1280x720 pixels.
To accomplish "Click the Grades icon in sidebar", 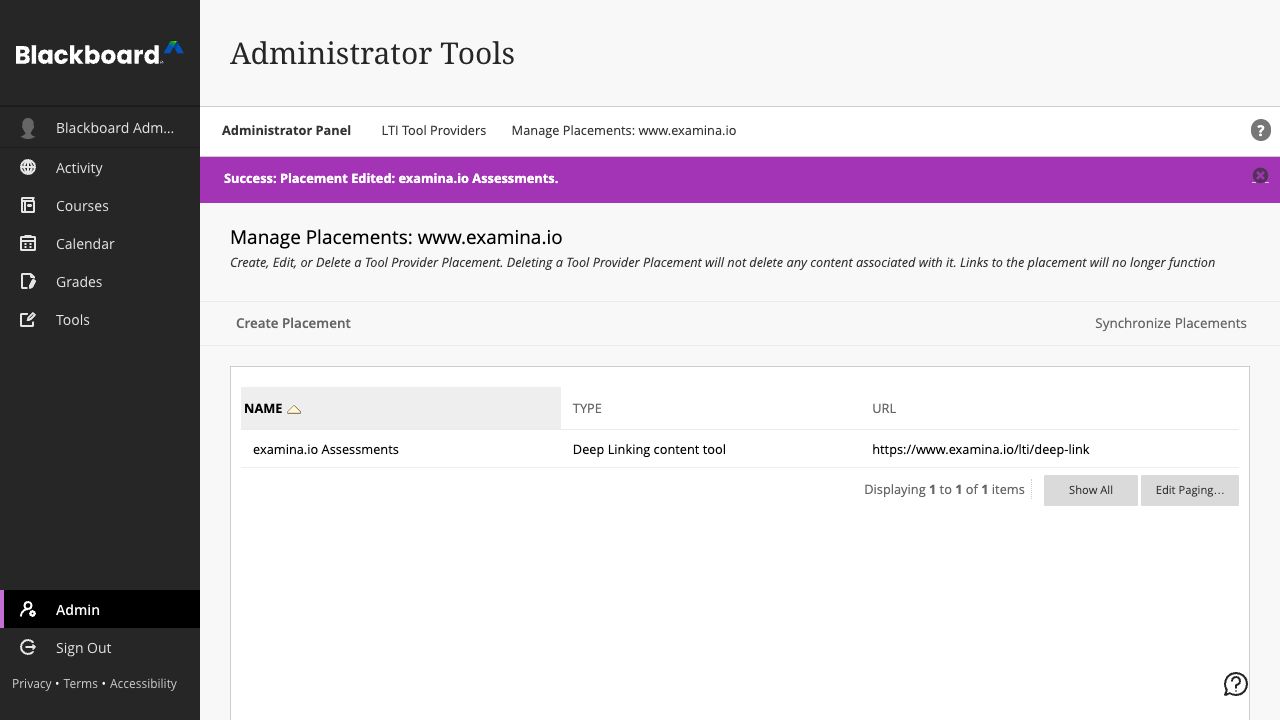I will click(28, 281).
